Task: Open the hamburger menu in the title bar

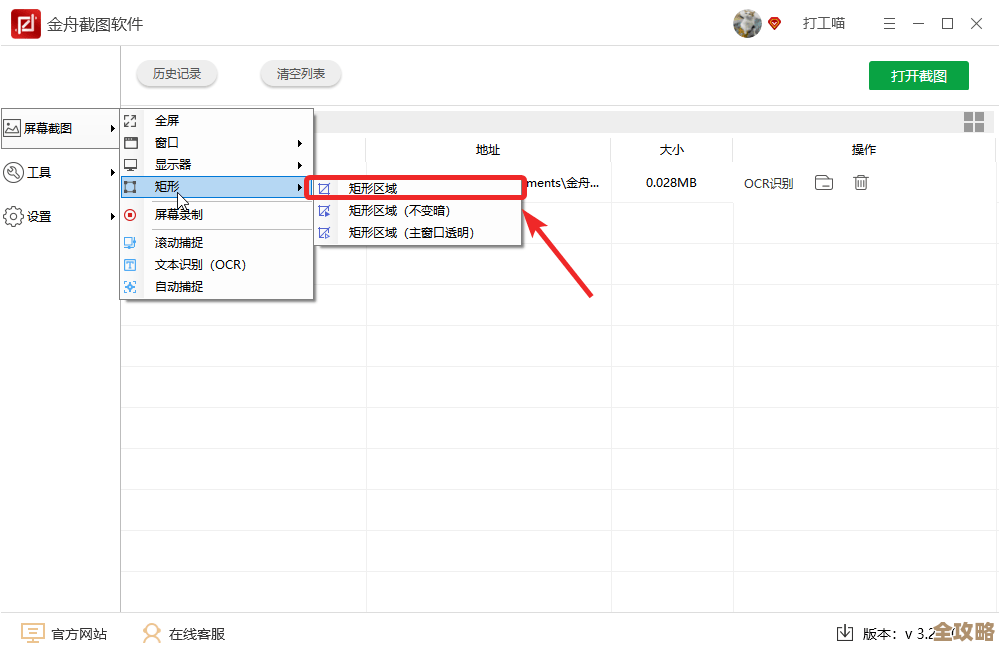Action: (890, 24)
